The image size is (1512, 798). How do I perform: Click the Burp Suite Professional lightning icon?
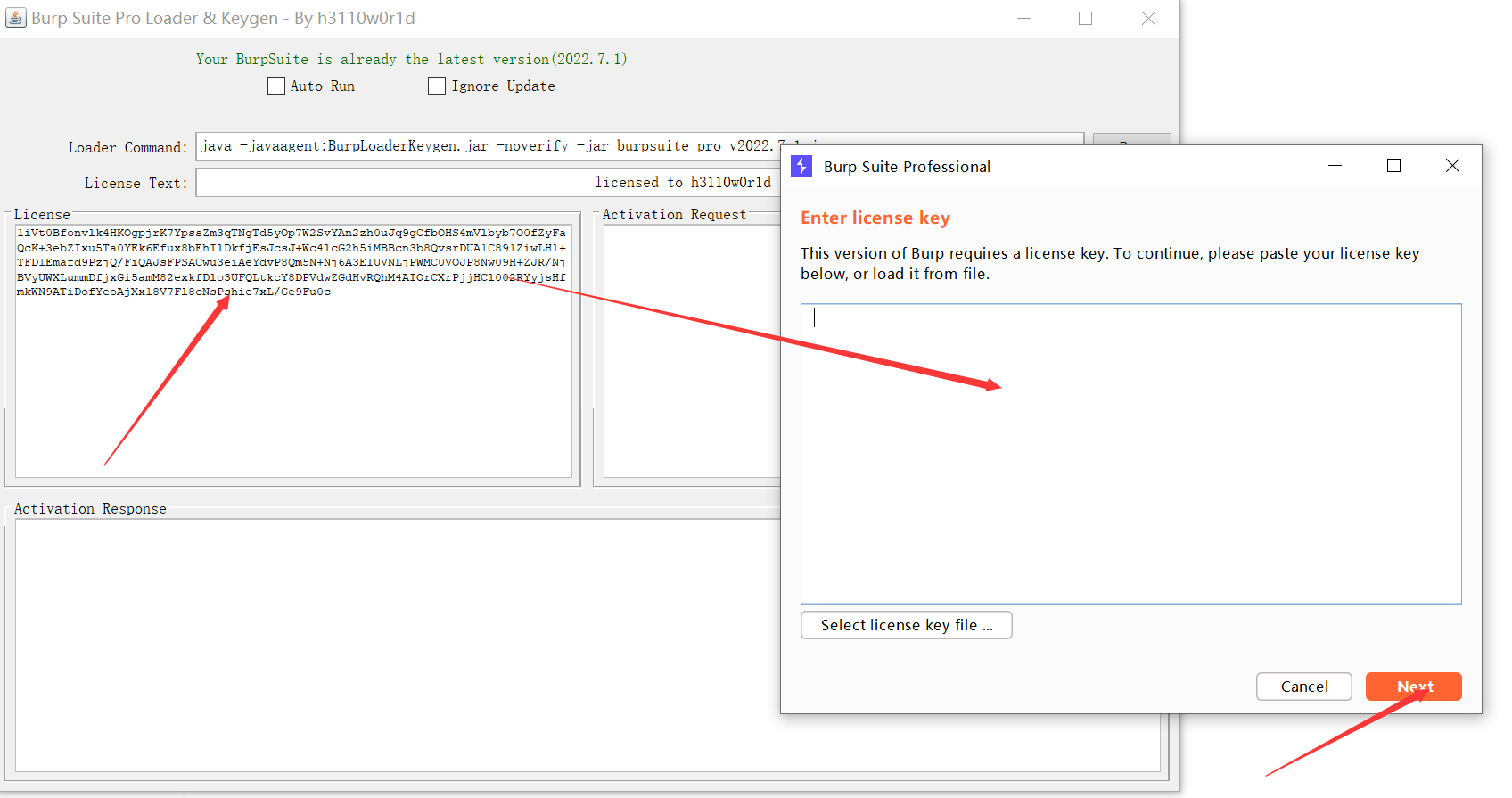click(x=801, y=166)
